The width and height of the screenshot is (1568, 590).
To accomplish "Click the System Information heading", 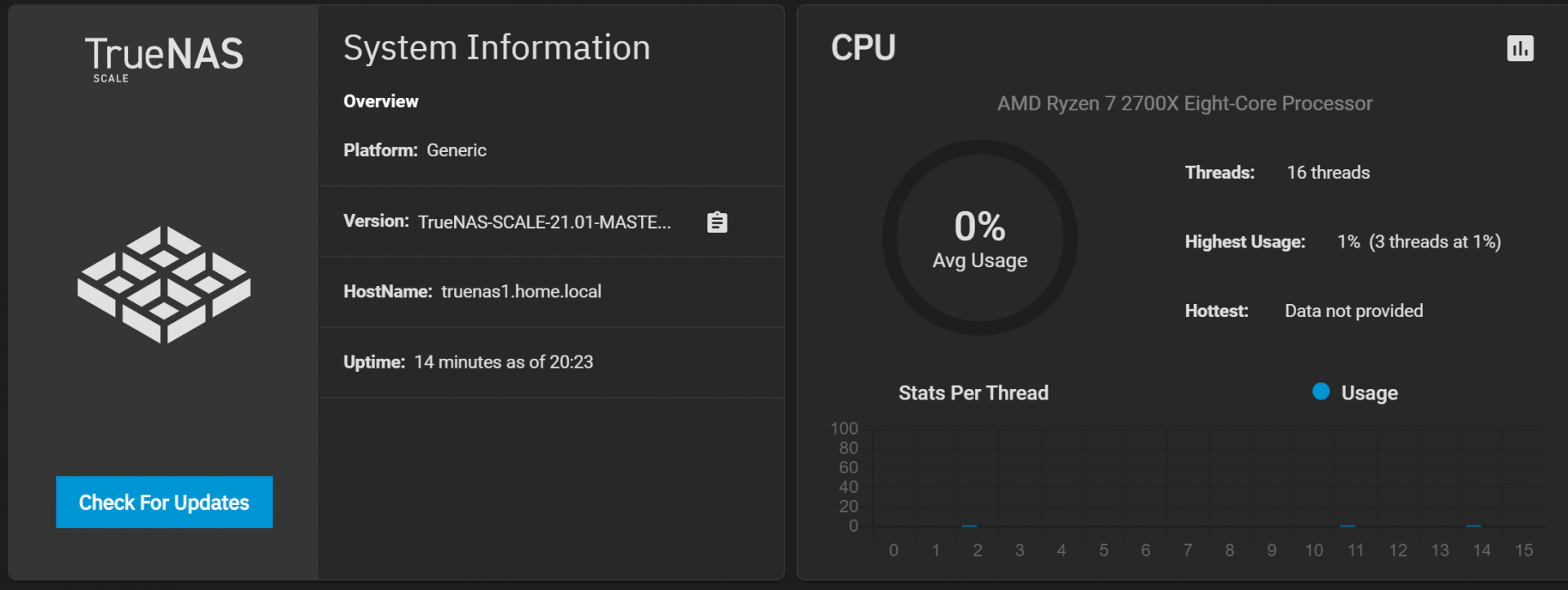I will click(x=497, y=48).
